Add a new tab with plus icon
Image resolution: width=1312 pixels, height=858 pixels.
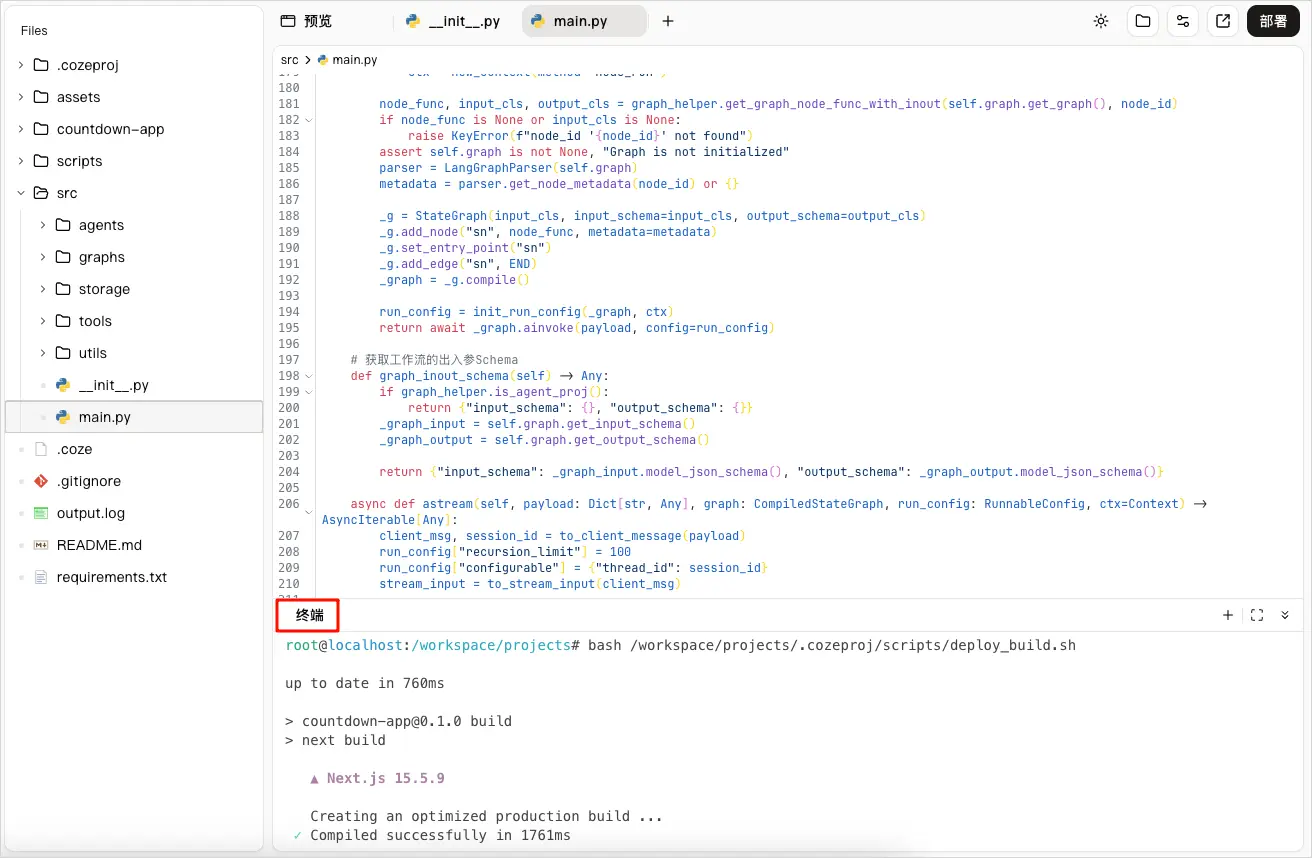[x=668, y=21]
